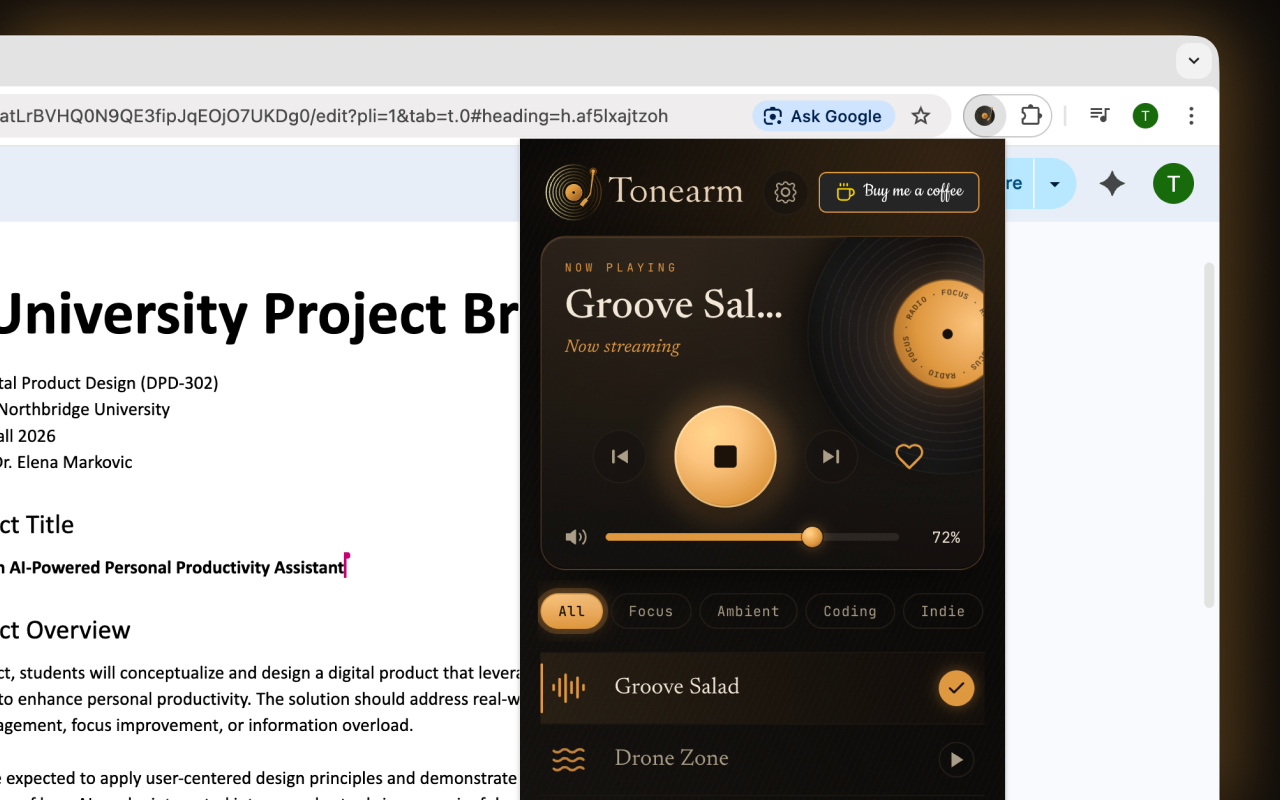Open the Chrome extensions puzzle menu

pyautogui.click(x=1031, y=115)
